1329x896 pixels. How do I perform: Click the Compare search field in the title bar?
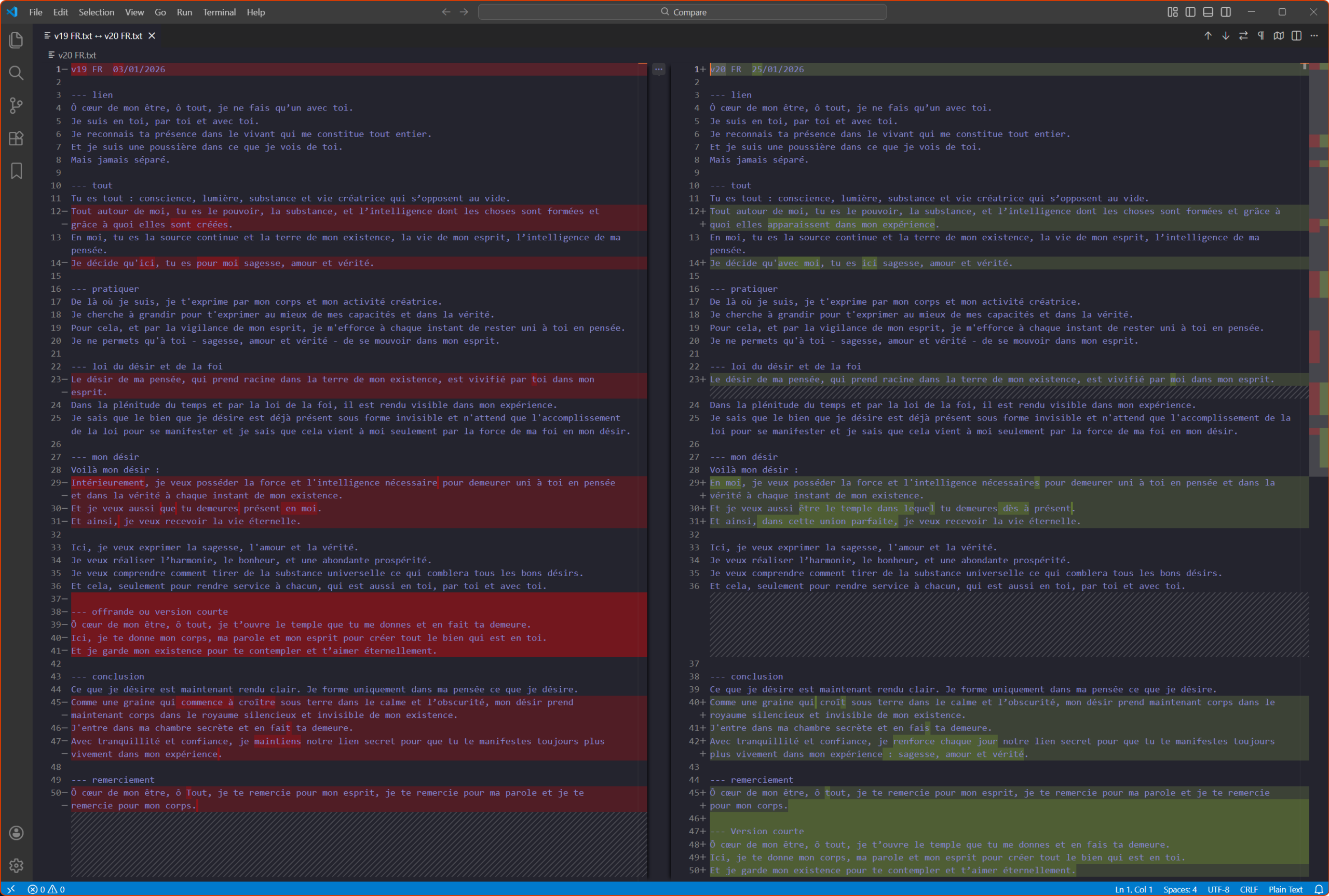click(682, 12)
